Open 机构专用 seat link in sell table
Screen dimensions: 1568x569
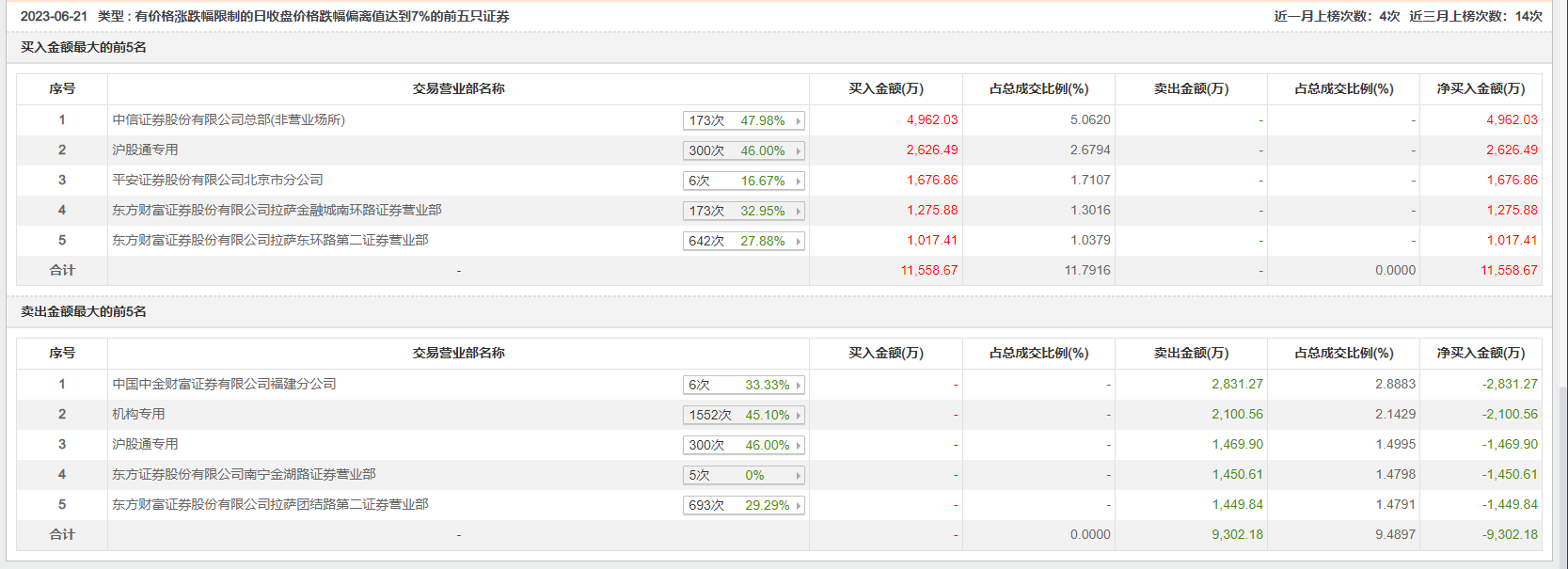pos(138,414)
